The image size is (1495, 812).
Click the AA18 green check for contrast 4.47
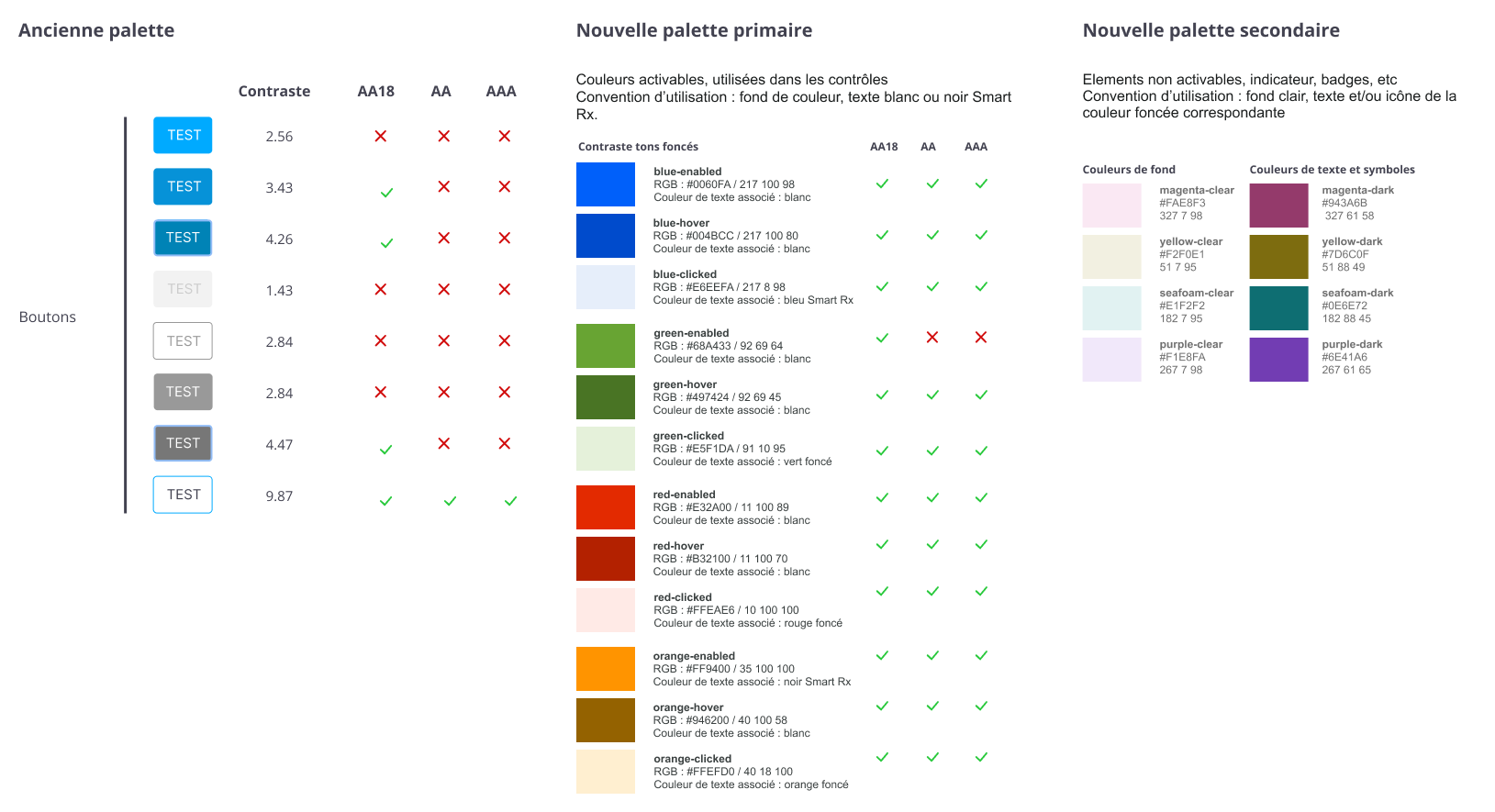pos(386,450)
